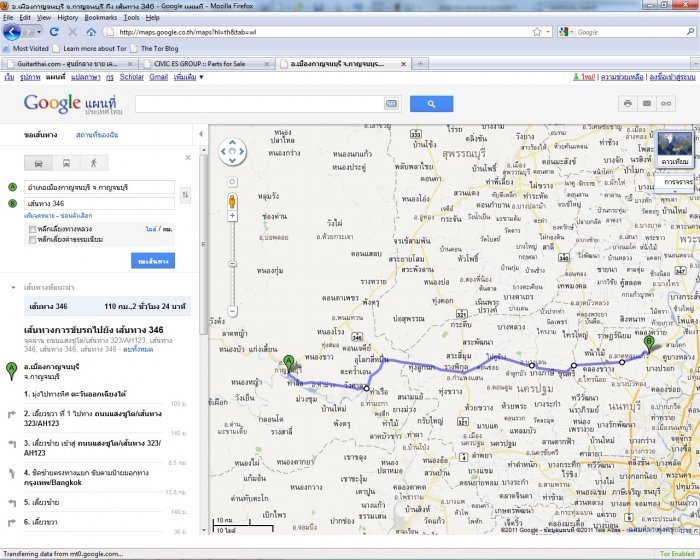Collapse the suggested routes triangle

[13, 288]
